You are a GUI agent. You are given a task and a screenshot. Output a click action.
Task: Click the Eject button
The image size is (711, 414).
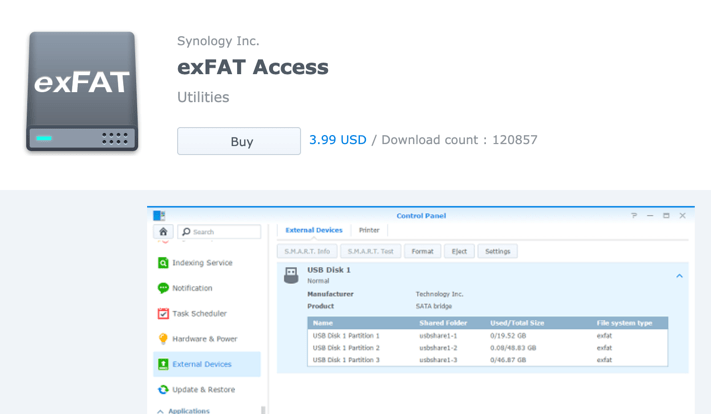pyautogui.click(x=459, y=251)
